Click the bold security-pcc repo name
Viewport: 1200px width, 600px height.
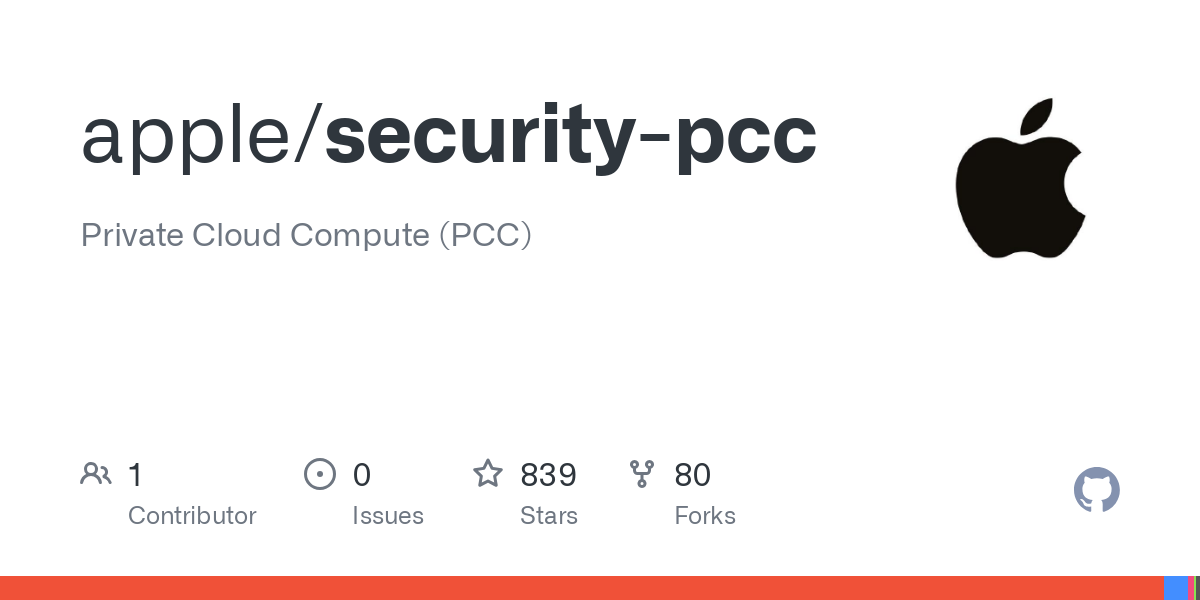tap(571, 137)
